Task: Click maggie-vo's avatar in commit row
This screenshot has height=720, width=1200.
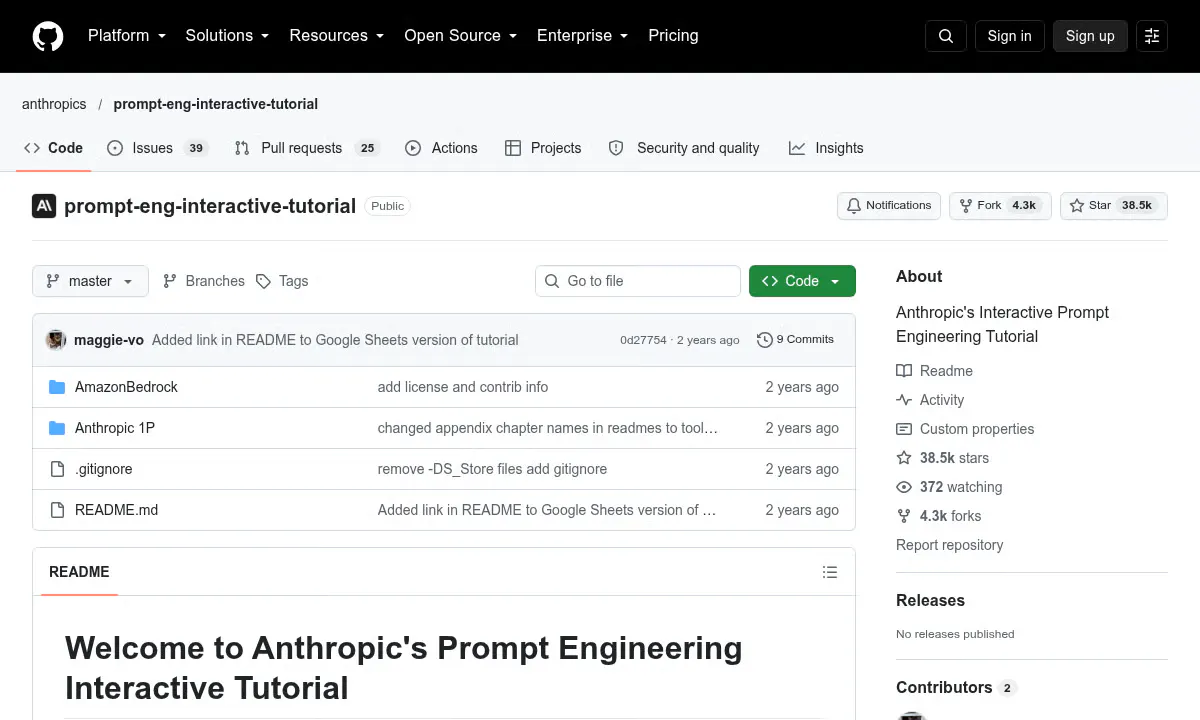Action: 56,340
